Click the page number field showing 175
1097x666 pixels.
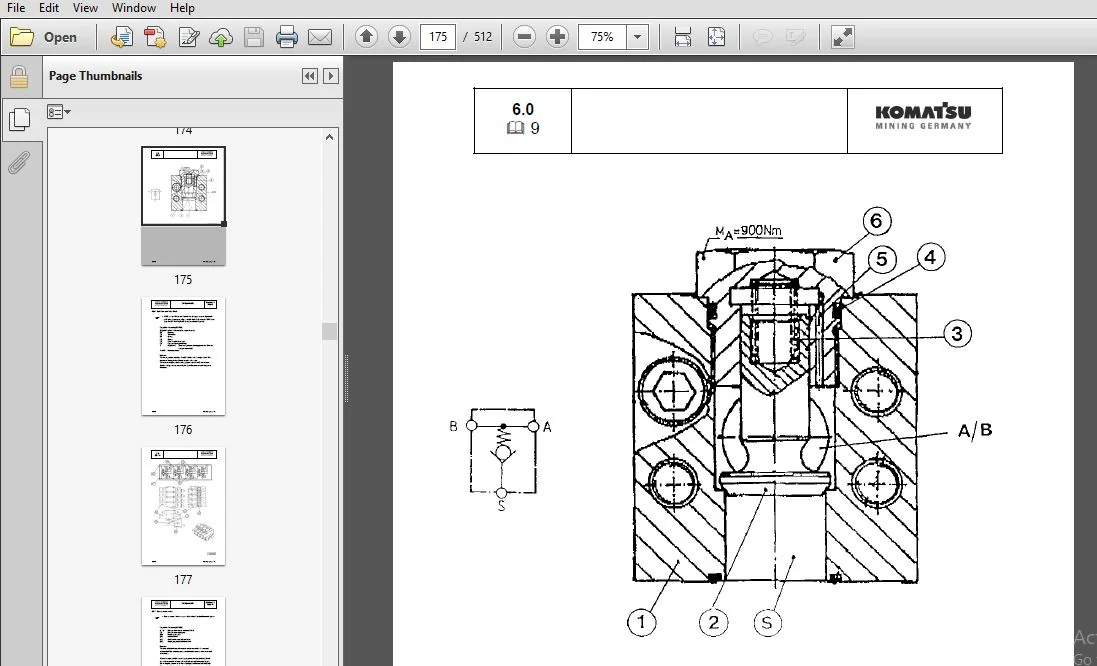(438, 37)
